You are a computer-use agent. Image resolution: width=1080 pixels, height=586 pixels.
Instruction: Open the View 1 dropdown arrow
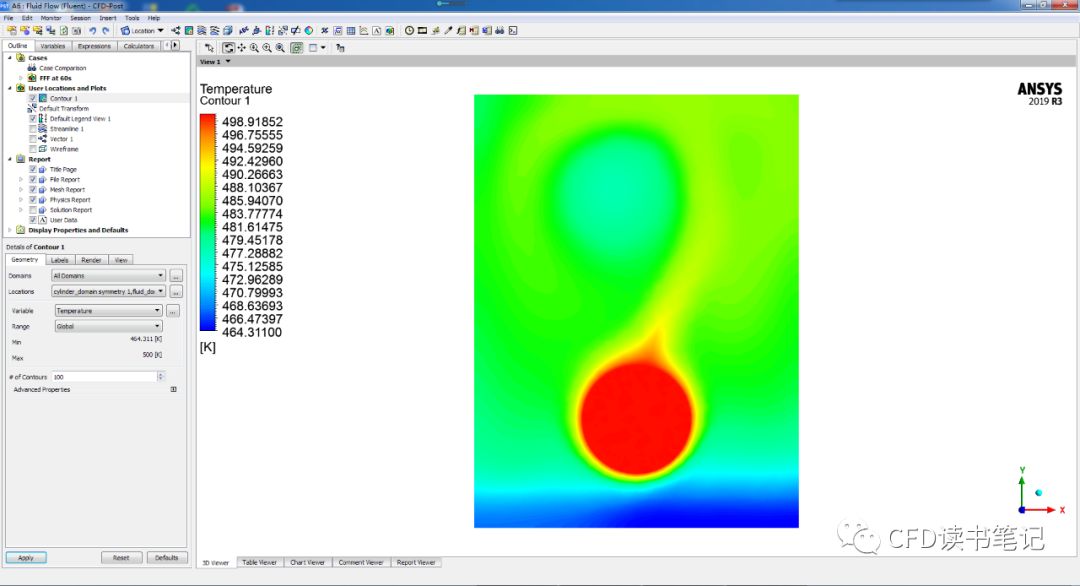coord(228,61)
